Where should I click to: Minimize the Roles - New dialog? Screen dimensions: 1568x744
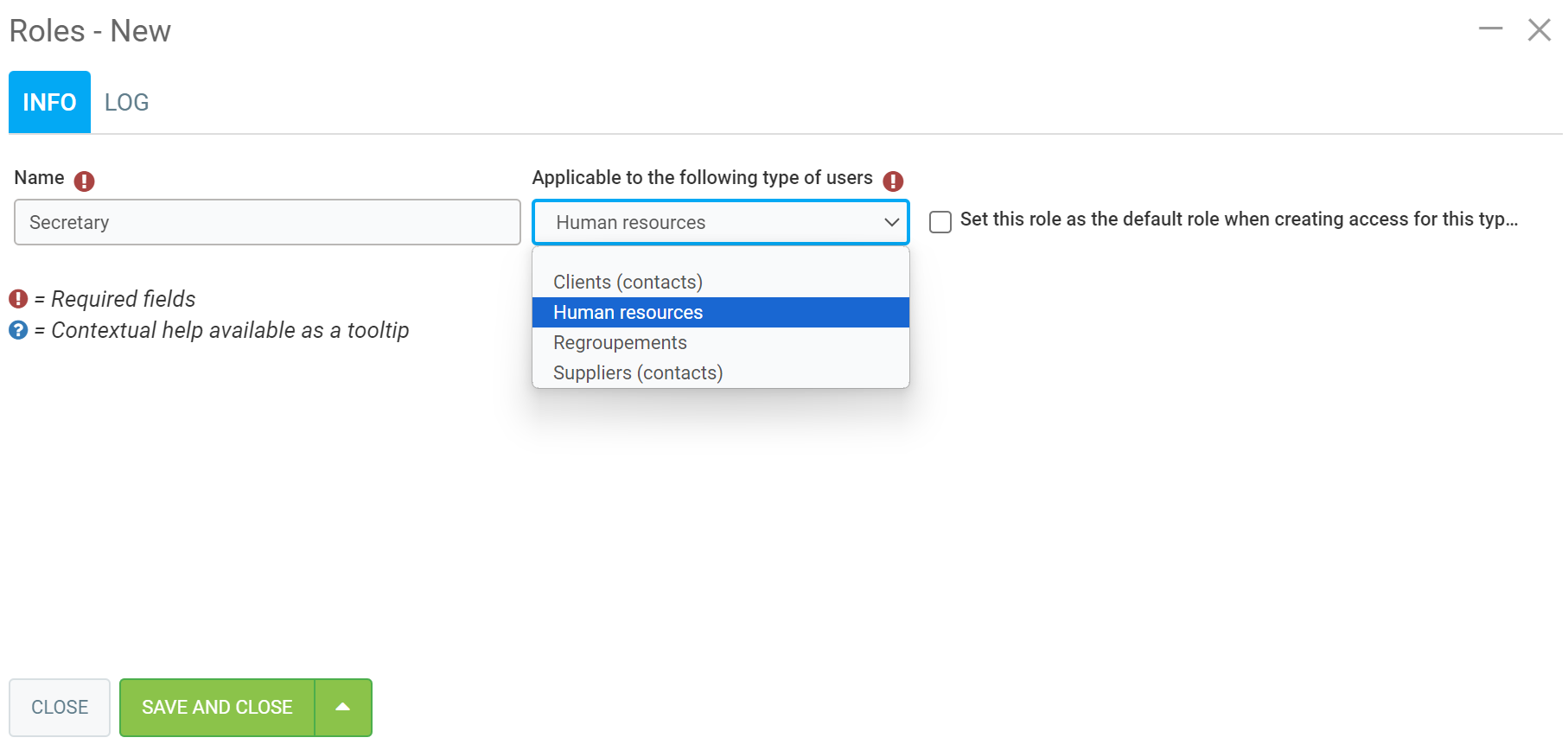[1490, 29]
